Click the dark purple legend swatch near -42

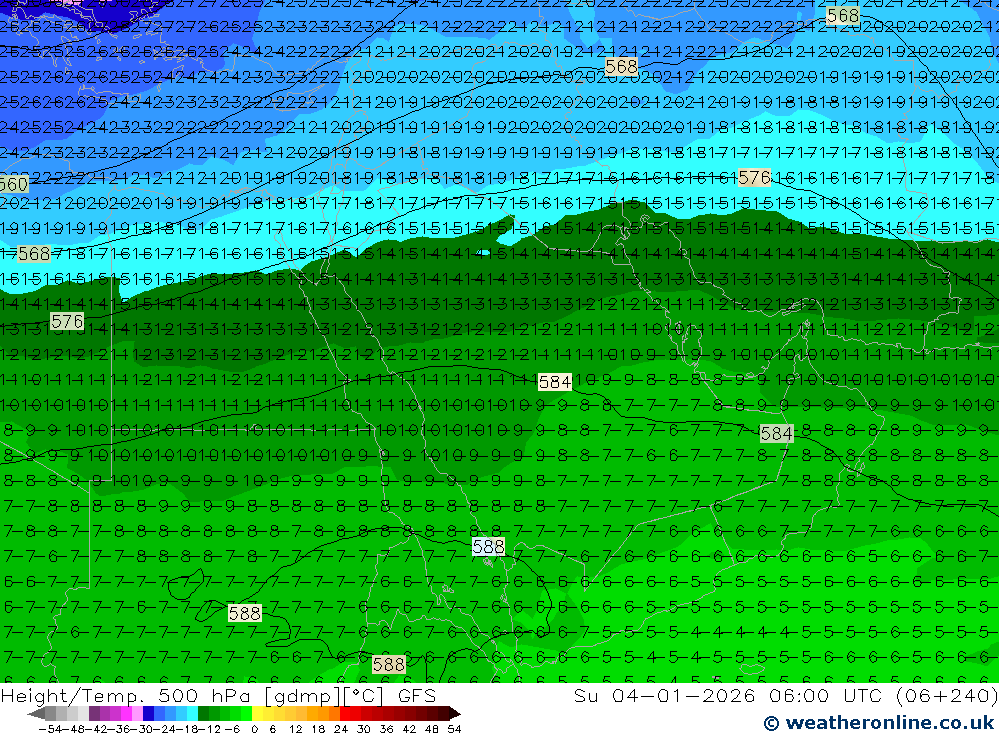pos(94,713)
